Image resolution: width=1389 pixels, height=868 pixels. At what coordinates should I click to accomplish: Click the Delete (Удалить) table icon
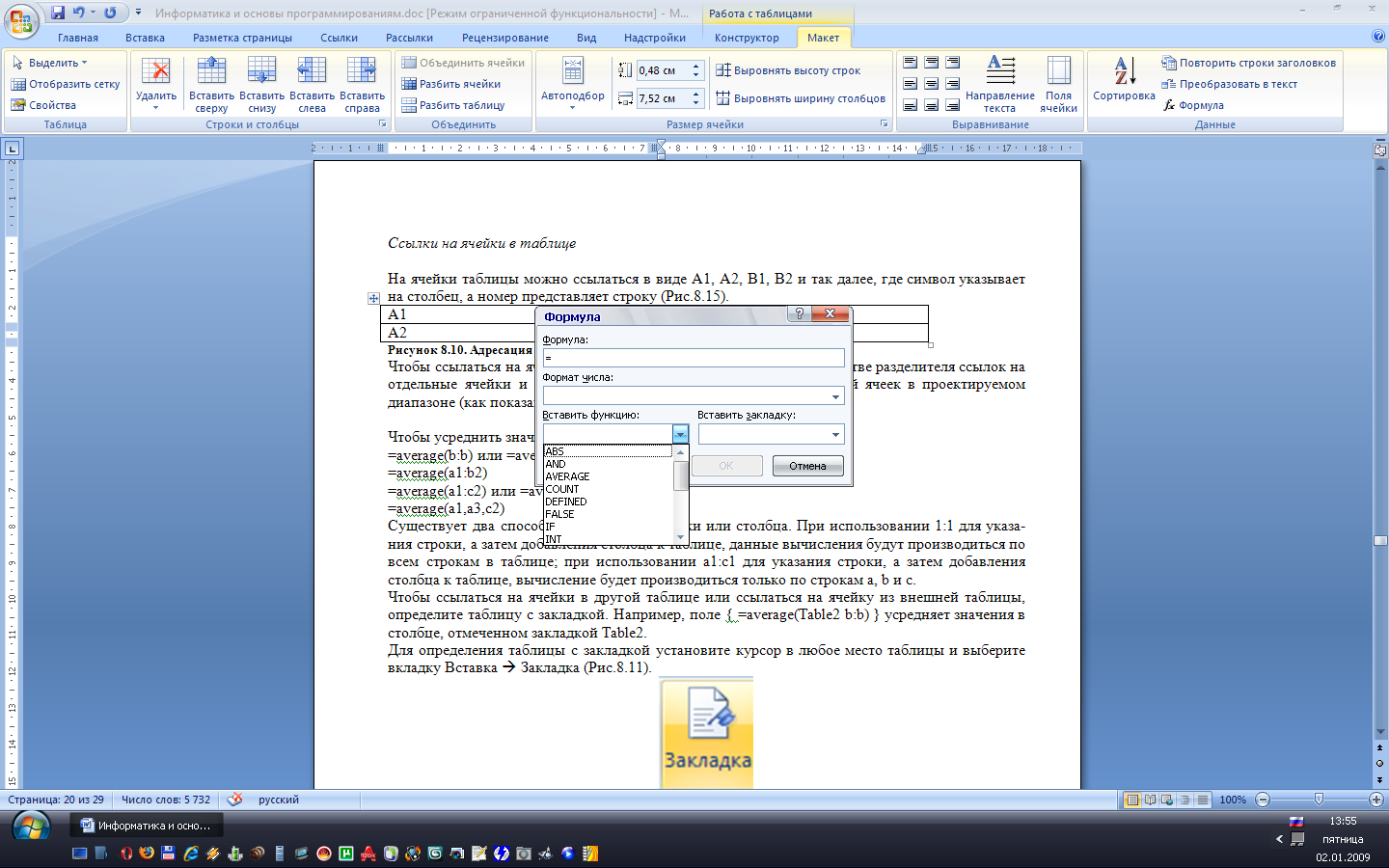(155, 84)
